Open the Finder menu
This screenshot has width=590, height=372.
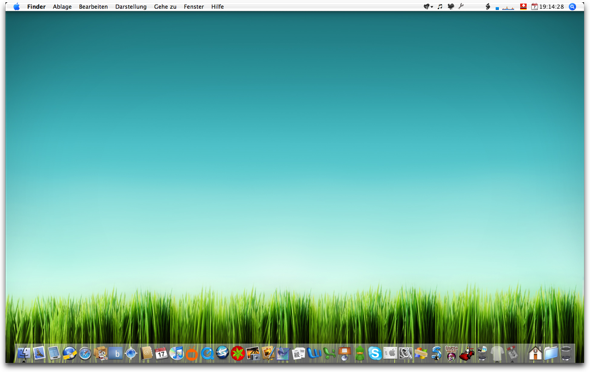(x=36, y=6)
